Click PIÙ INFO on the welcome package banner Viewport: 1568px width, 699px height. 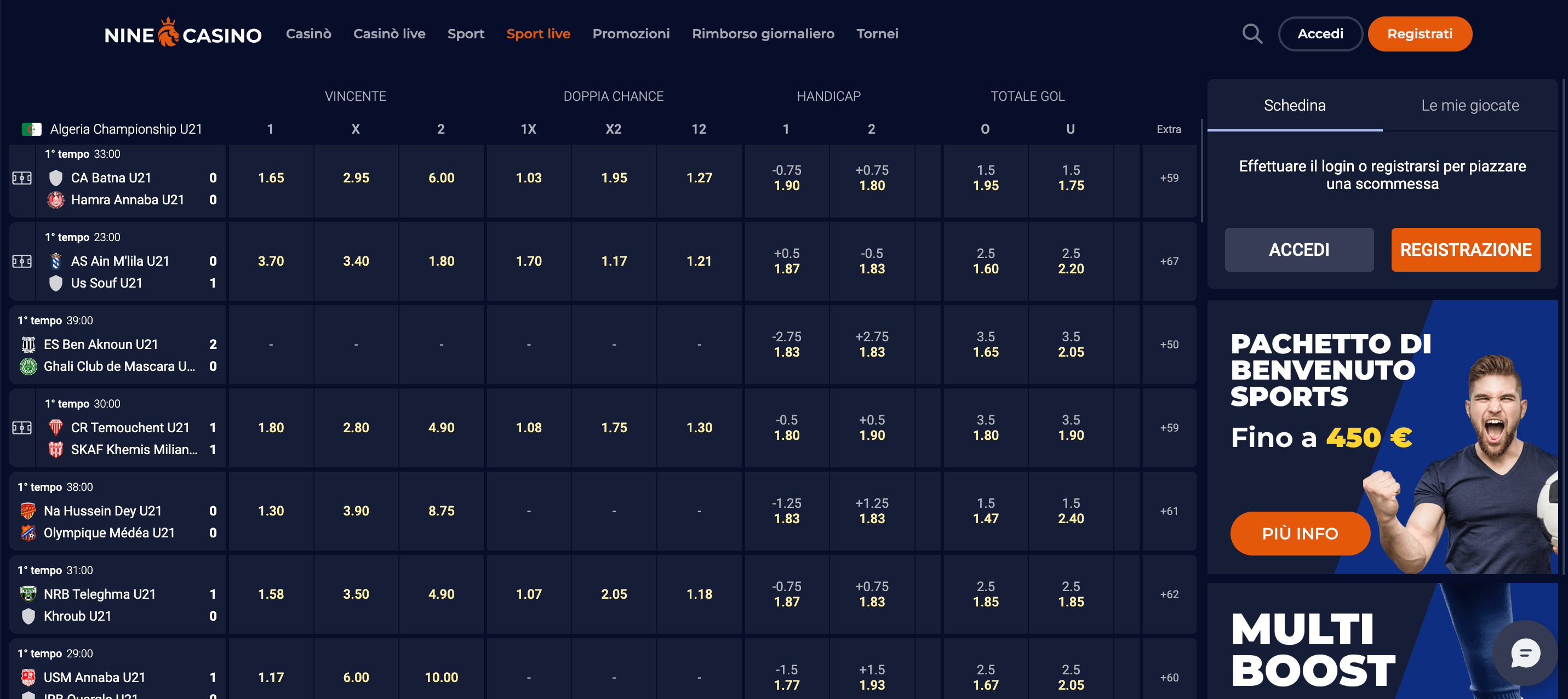[x=1300, y=534]
